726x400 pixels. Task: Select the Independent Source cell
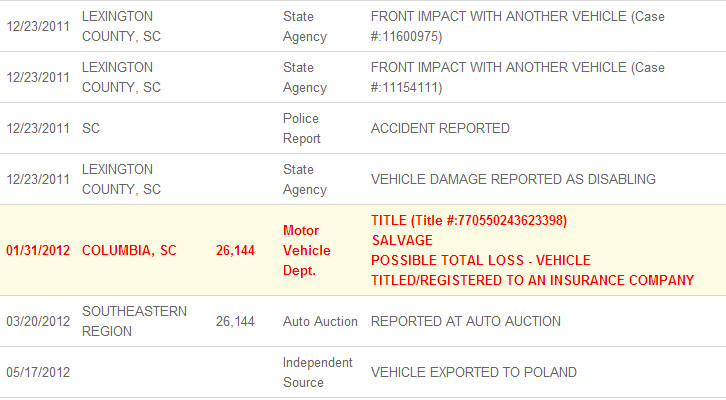tap(317, 372)
